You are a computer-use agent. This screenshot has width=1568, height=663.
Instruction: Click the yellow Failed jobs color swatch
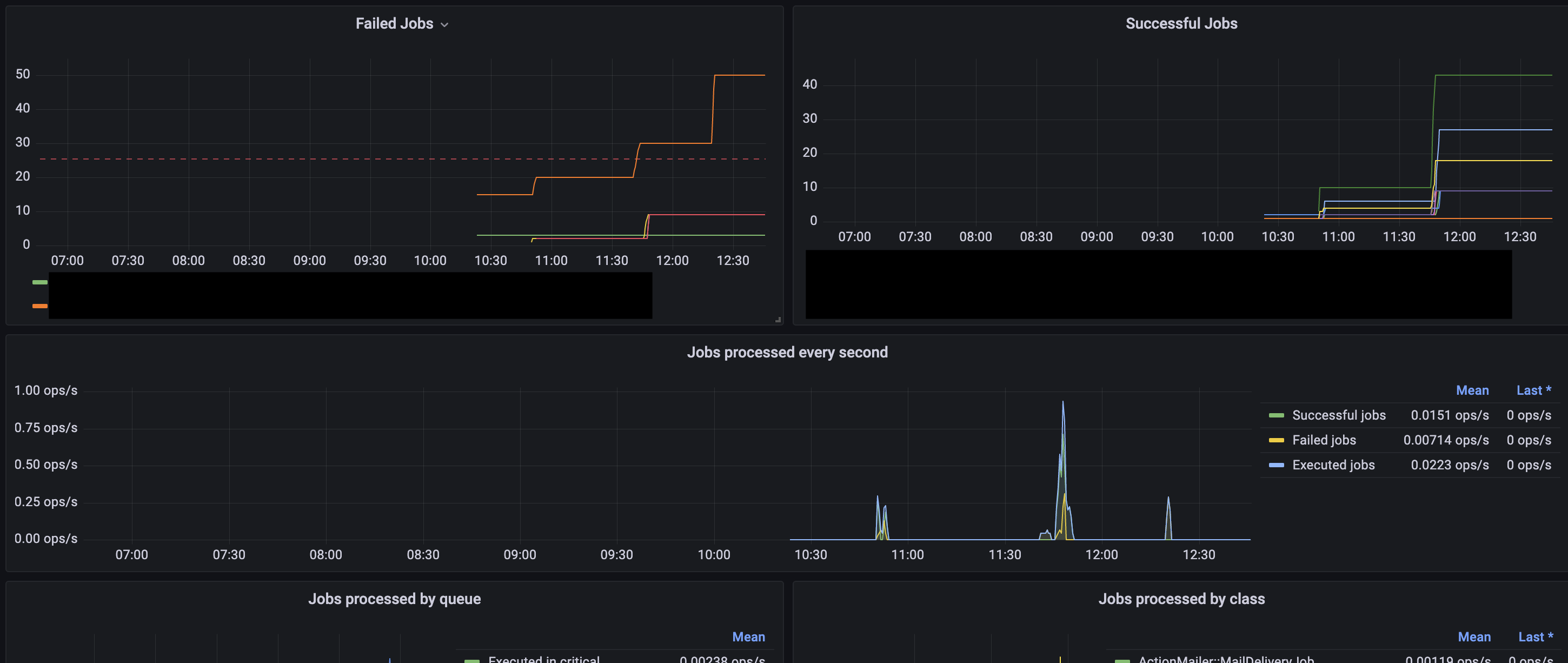(x=1276, y=441)
